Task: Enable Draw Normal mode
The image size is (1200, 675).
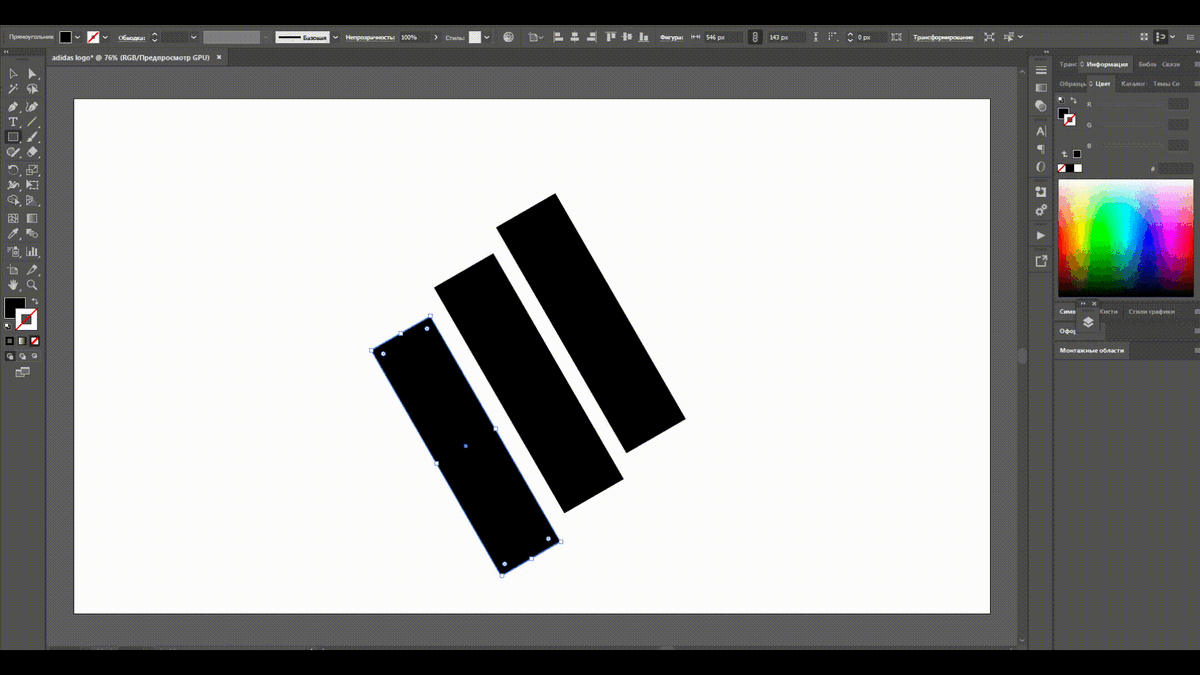Action: click(10, 356)
